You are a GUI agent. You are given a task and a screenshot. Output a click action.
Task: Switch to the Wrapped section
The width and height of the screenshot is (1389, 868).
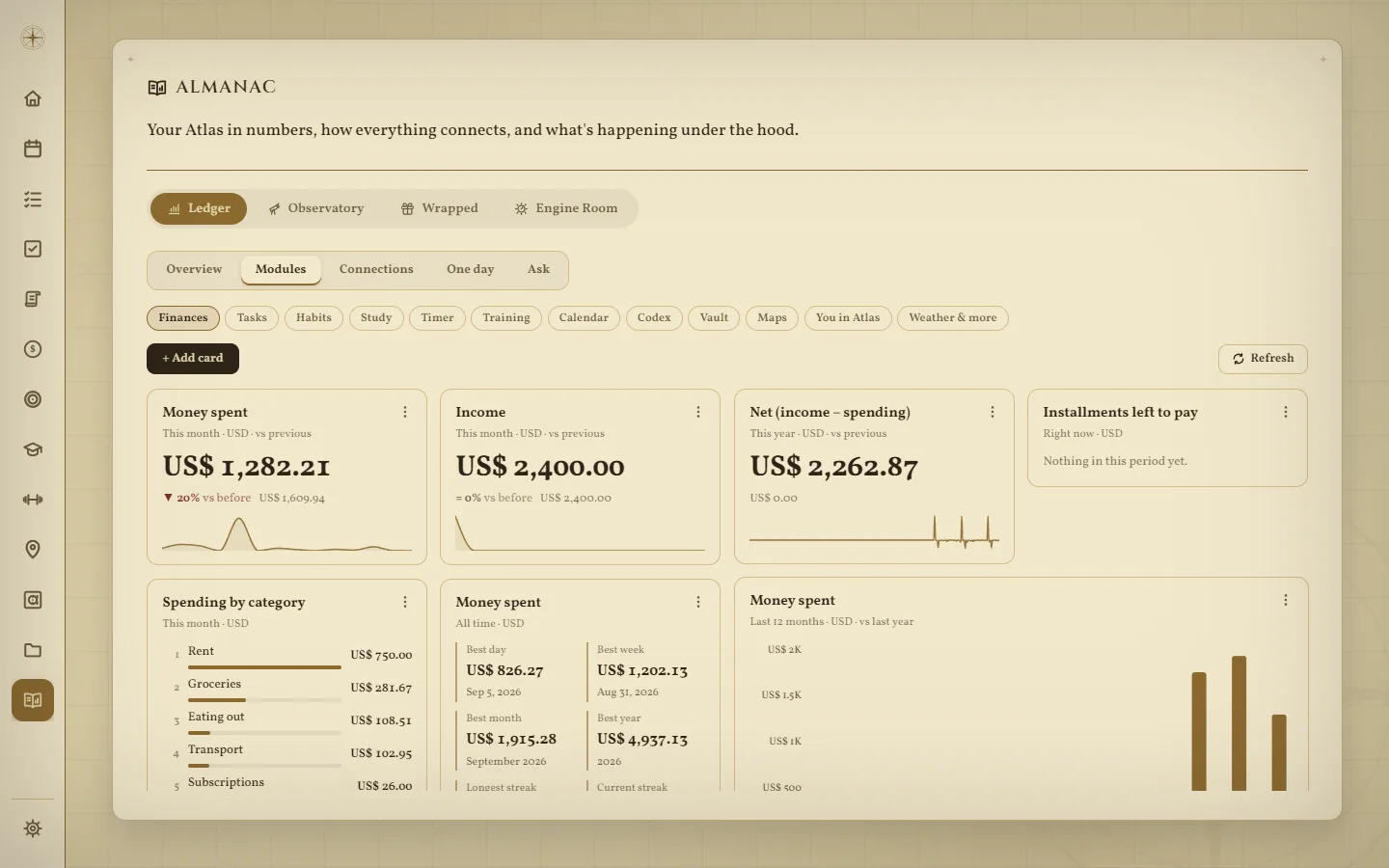pyautogui.click(x=440, y=208)
